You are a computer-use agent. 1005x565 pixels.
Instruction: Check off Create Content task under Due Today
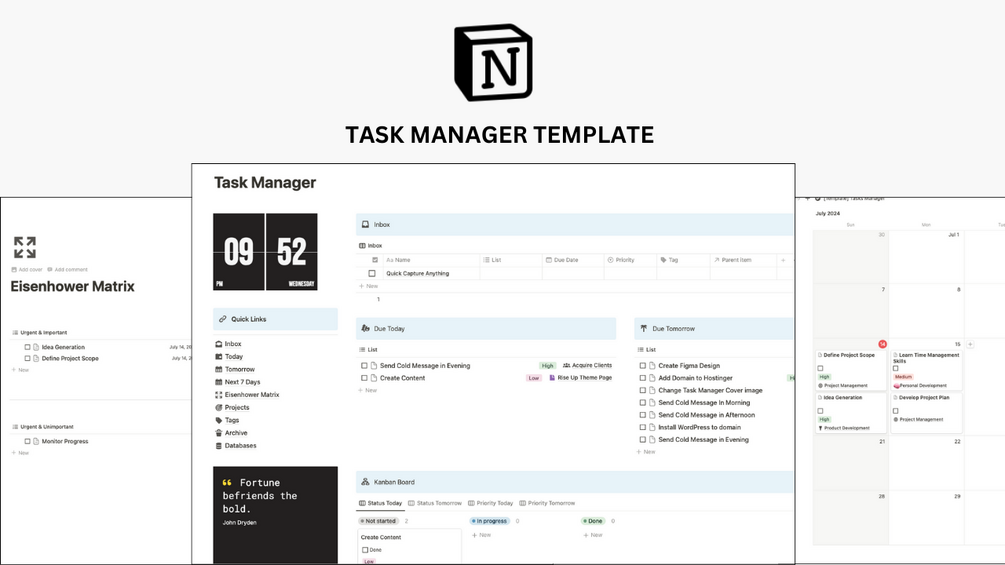coord(364,378)
